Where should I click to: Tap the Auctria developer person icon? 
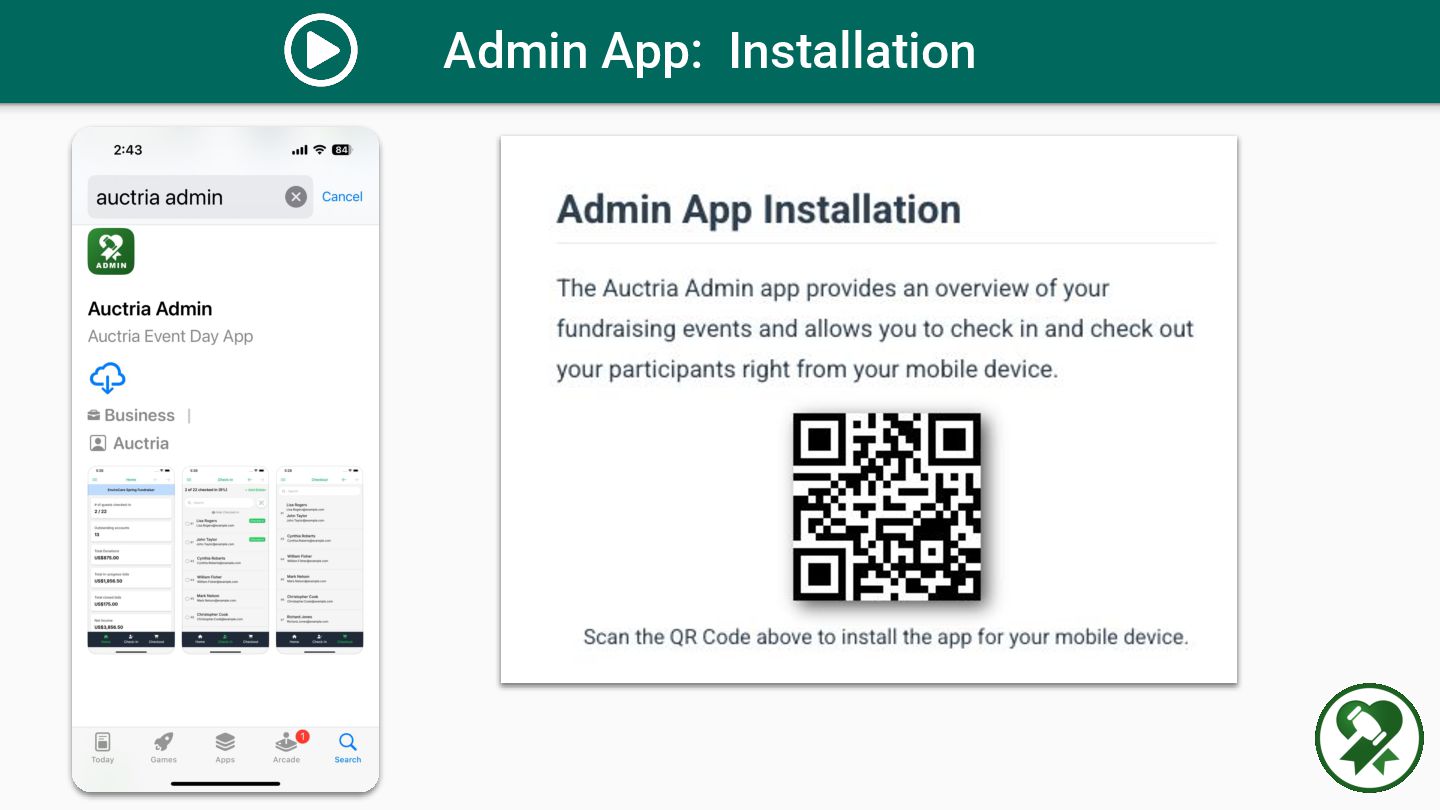coord(97,443)
